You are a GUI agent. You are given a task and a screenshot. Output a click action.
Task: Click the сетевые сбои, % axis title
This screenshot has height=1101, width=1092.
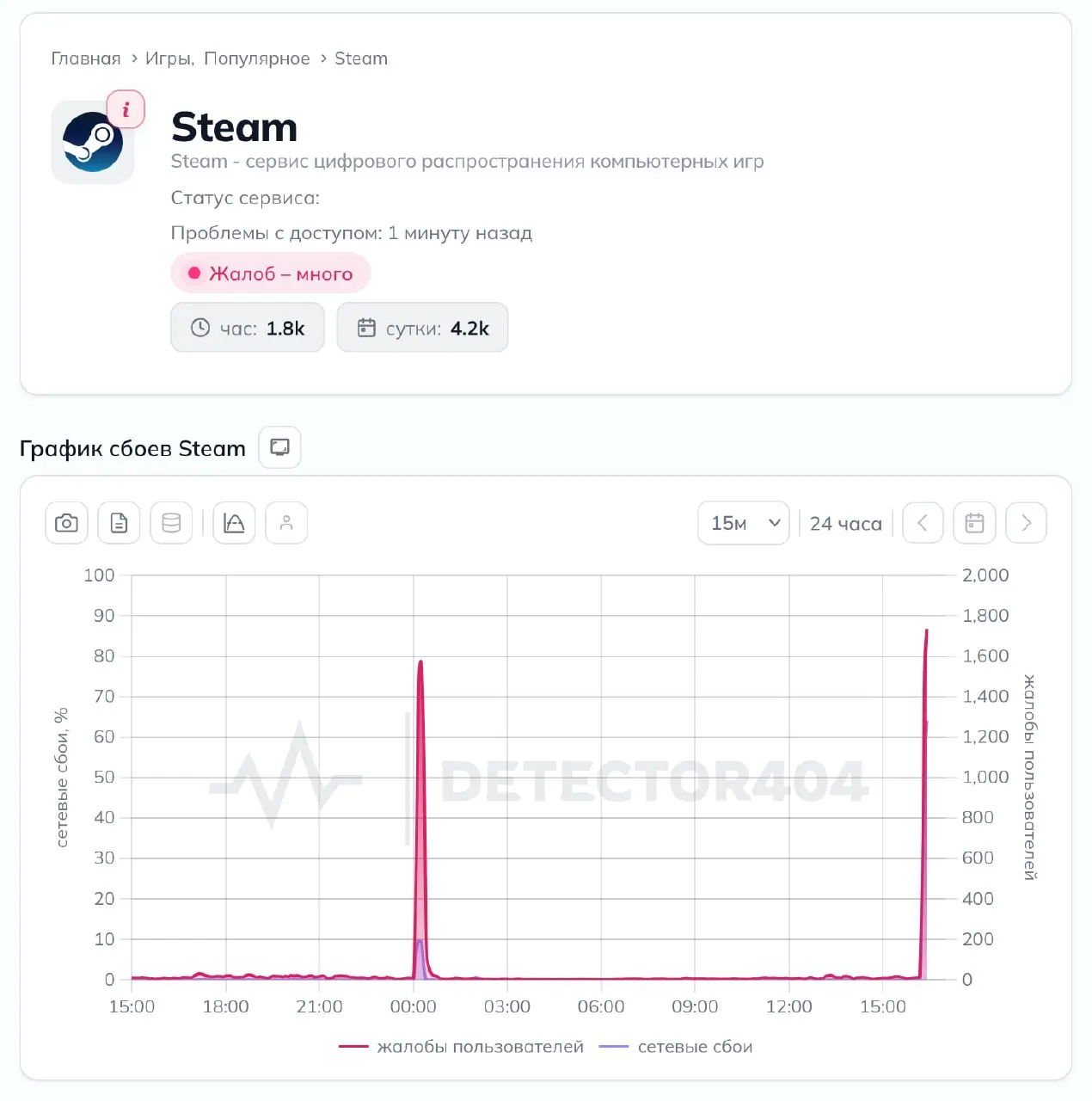(61, 778)
